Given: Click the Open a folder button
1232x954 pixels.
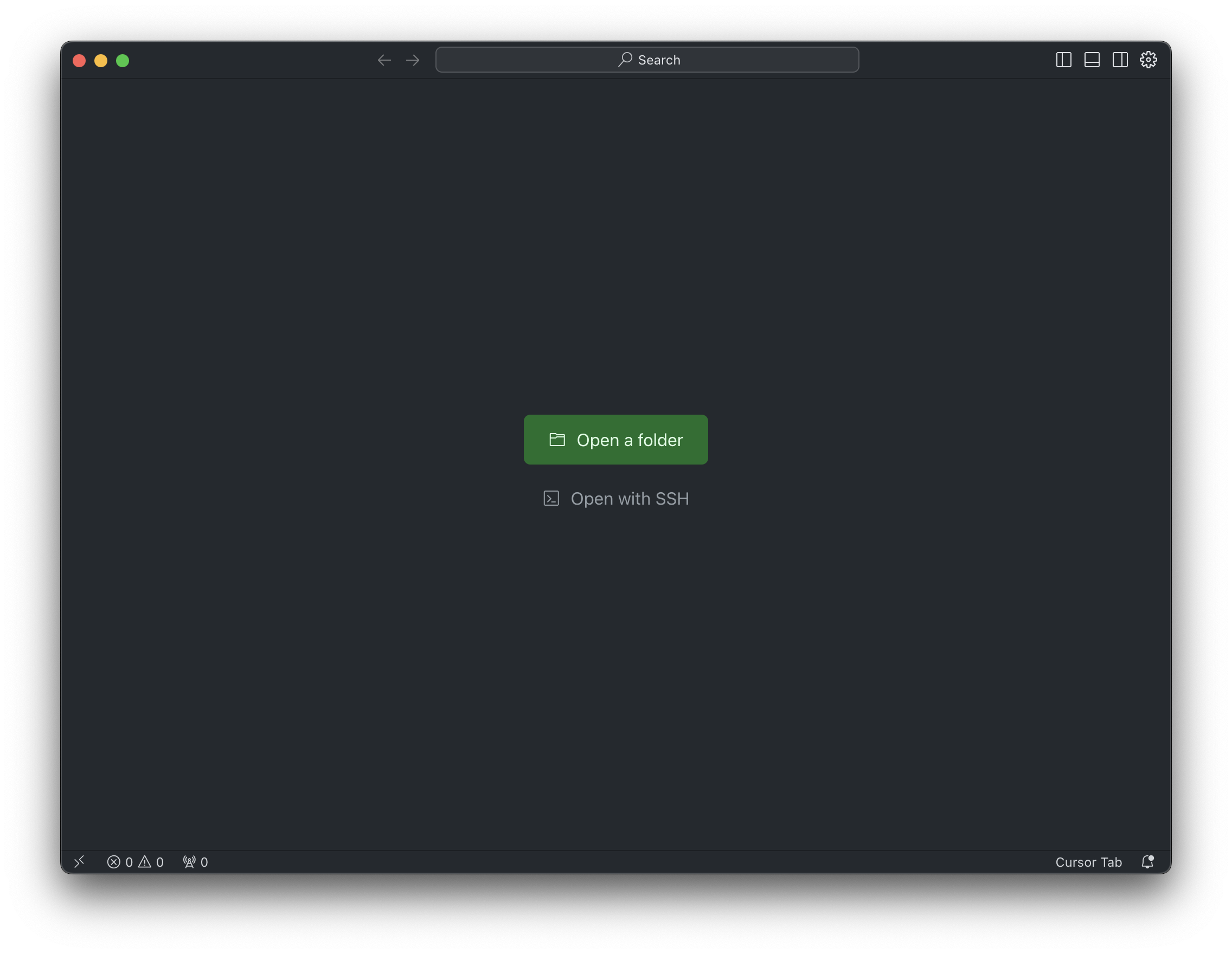Looking at the screenshot, I should pyautogui.click(x=615, y=440).
